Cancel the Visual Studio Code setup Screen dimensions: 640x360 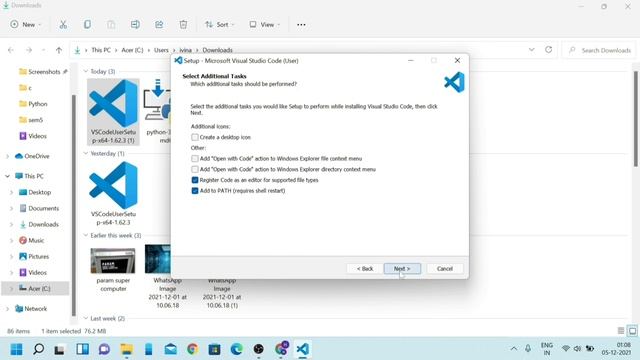click(445, 269)
